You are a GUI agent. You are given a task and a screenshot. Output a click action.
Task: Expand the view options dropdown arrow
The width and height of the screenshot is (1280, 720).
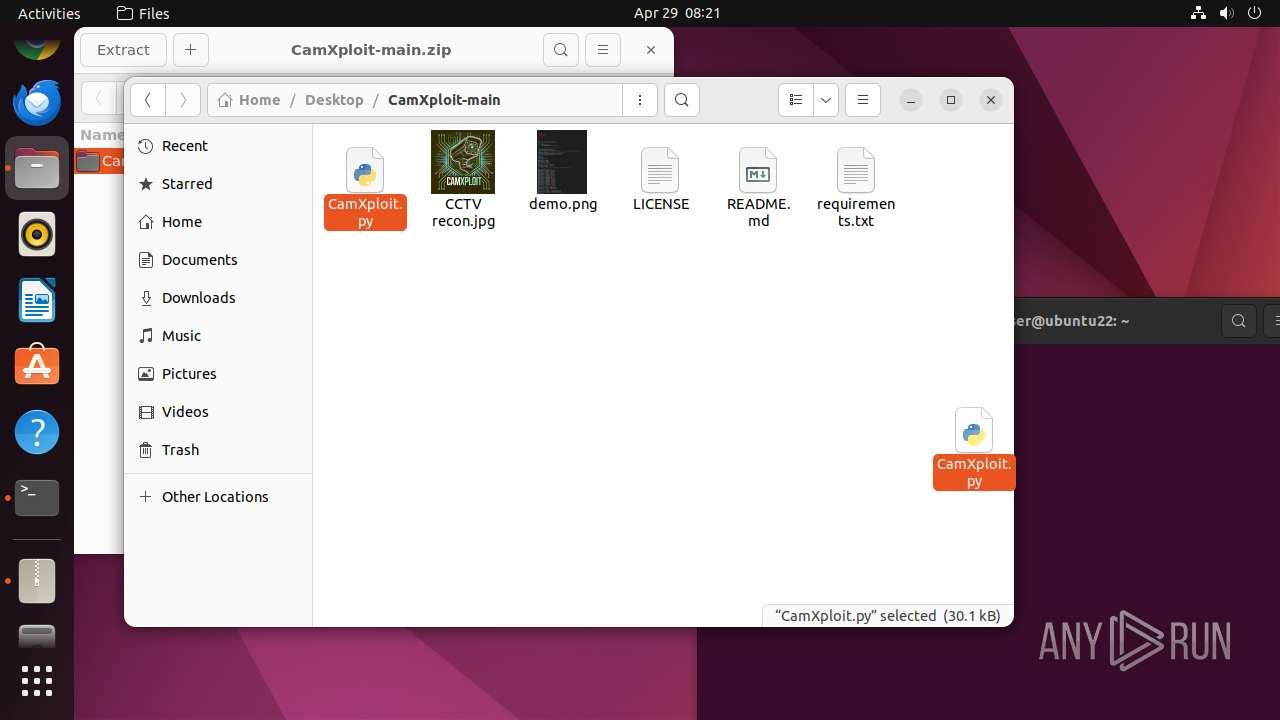coord(826,100)
